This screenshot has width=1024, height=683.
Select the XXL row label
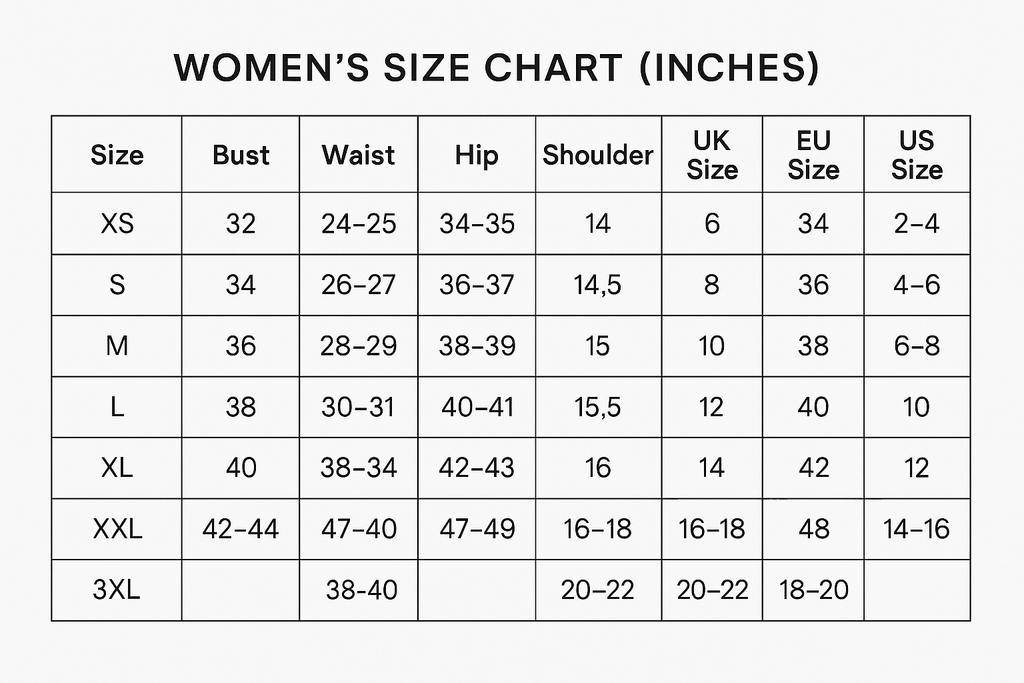117,529
